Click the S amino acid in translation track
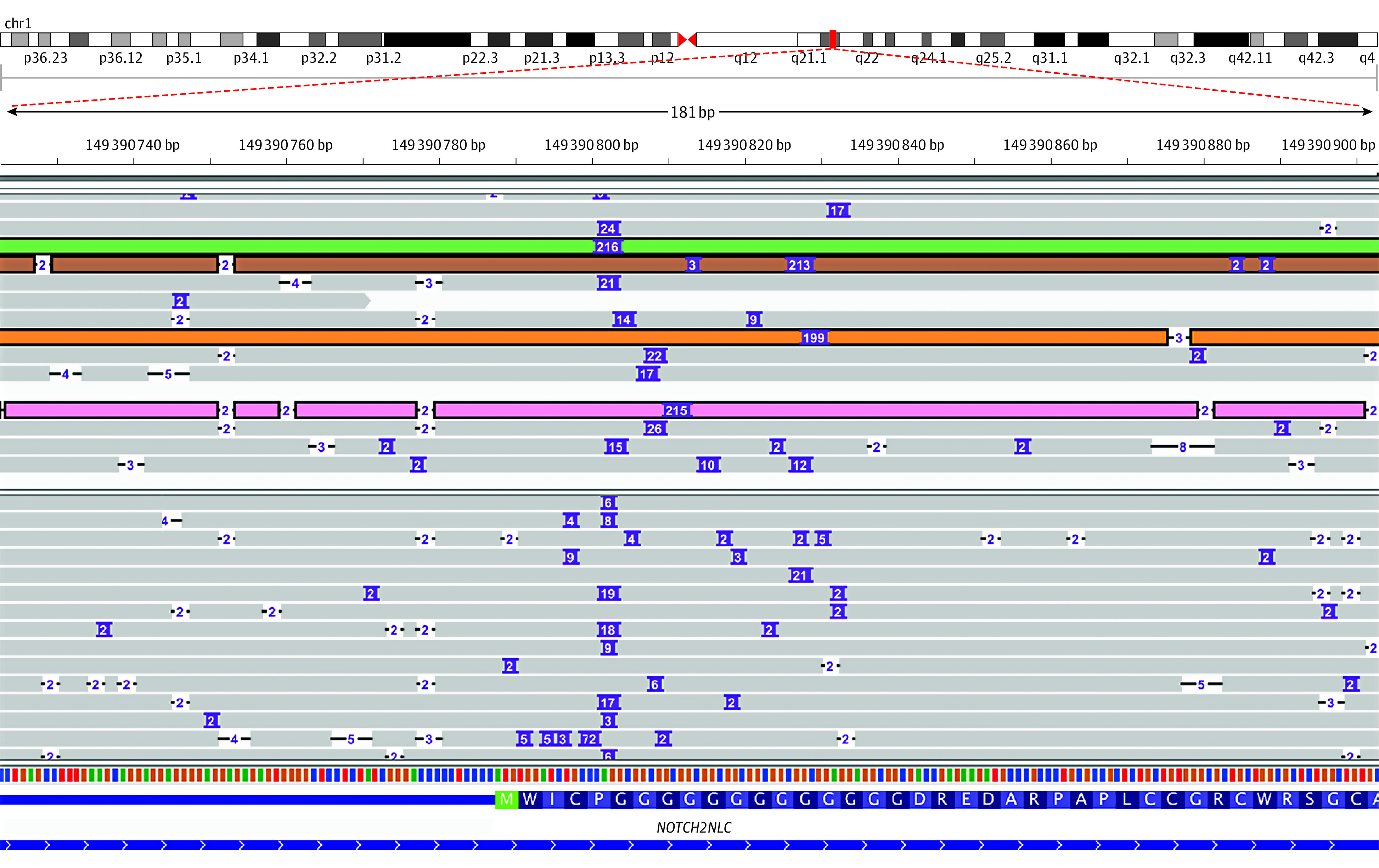The image size is (1379, 868). (1310, 799)
